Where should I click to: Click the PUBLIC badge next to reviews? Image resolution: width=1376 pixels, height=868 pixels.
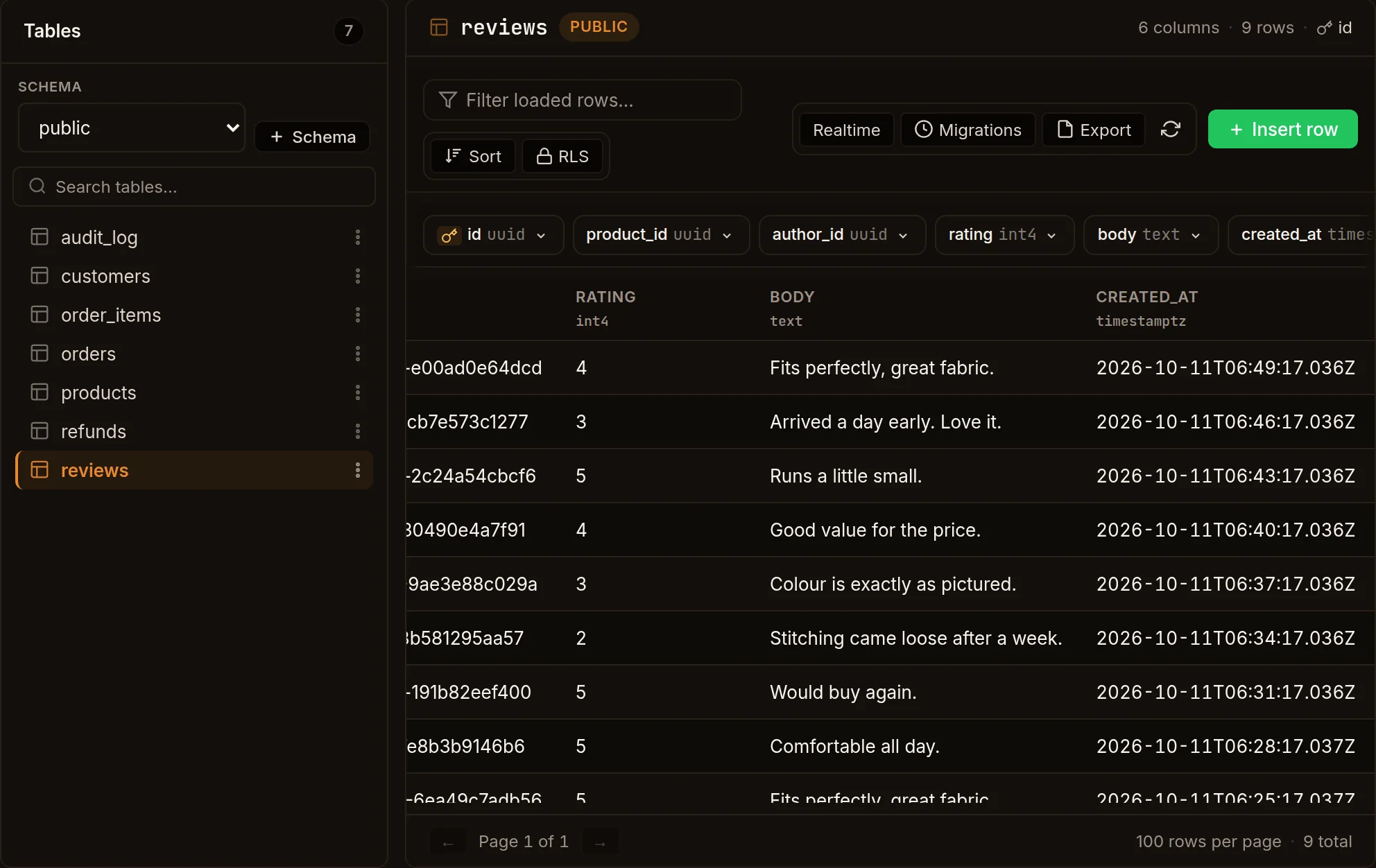coord(599,27)
